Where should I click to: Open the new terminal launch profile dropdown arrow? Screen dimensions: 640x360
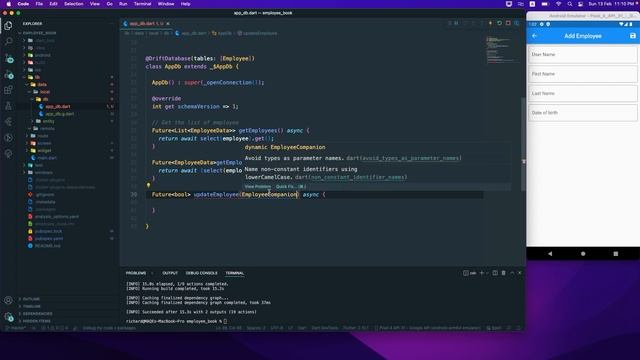(487, 273)
